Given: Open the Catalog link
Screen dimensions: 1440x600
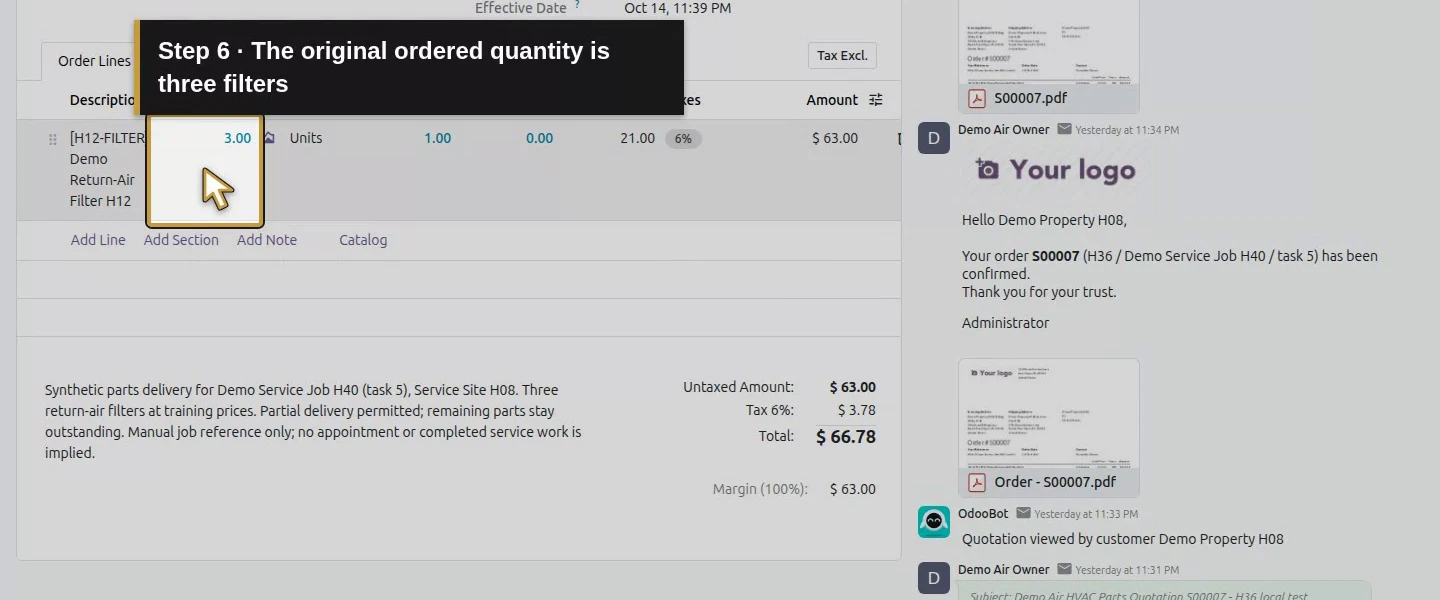Looking at the screenshot, I should coord(363,240).
